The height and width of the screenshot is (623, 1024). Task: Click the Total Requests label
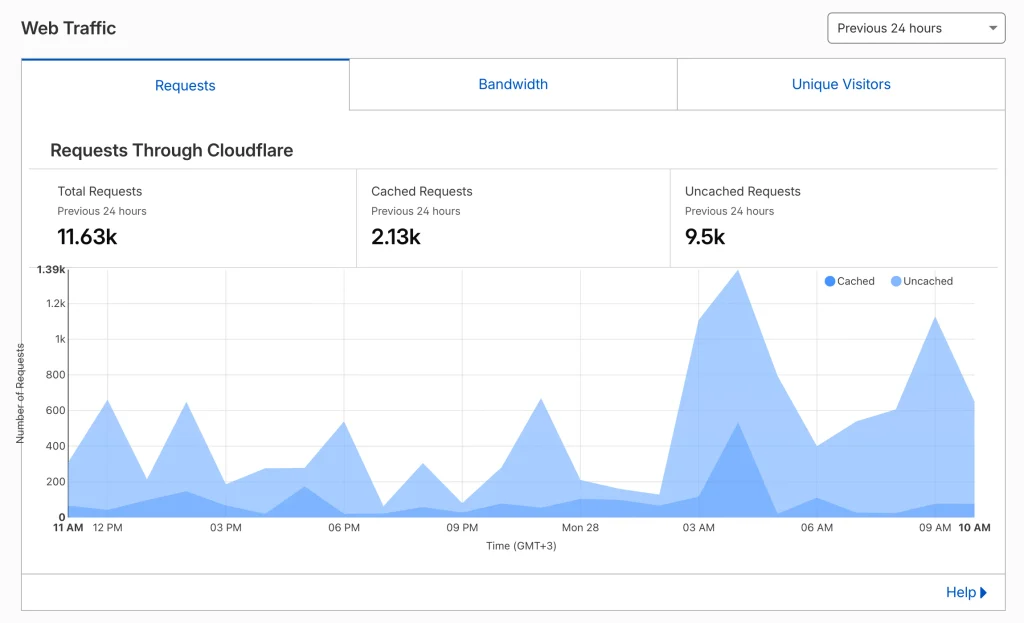coord(100,191)
